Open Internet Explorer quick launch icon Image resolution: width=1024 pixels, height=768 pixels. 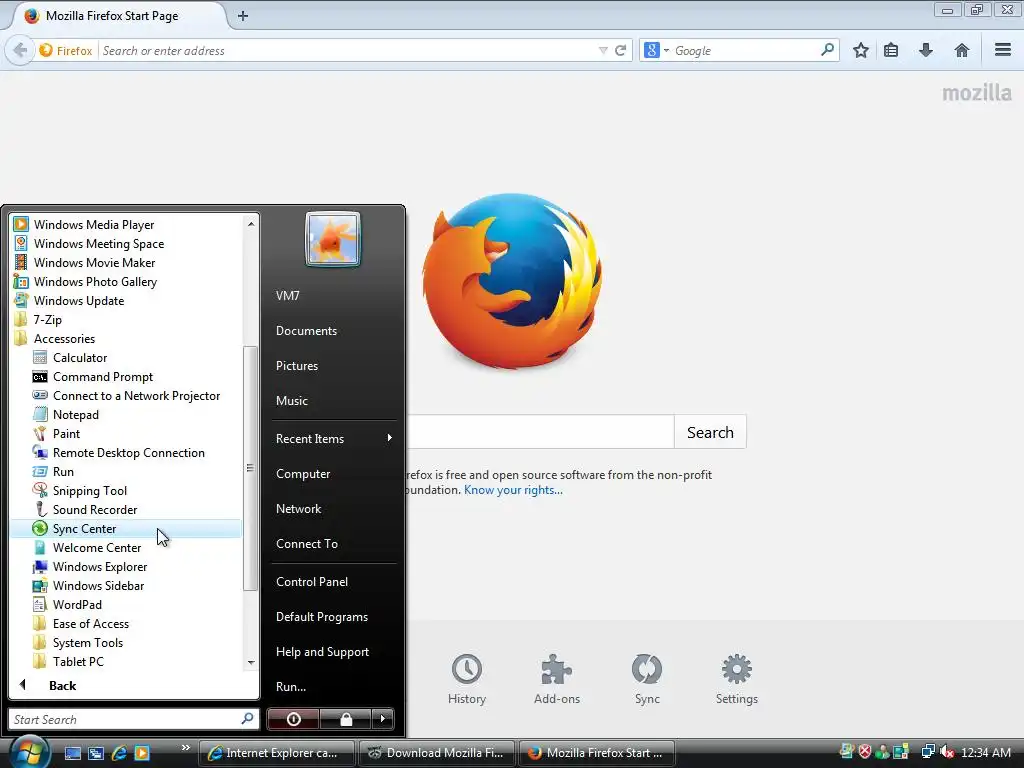pyautogui.click(x=119, y=753)
